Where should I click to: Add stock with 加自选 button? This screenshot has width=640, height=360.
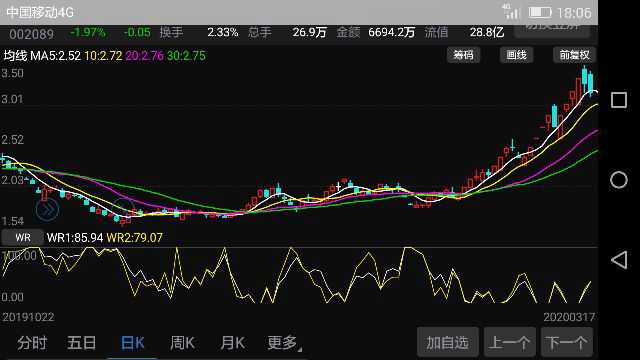click(447, 342)
